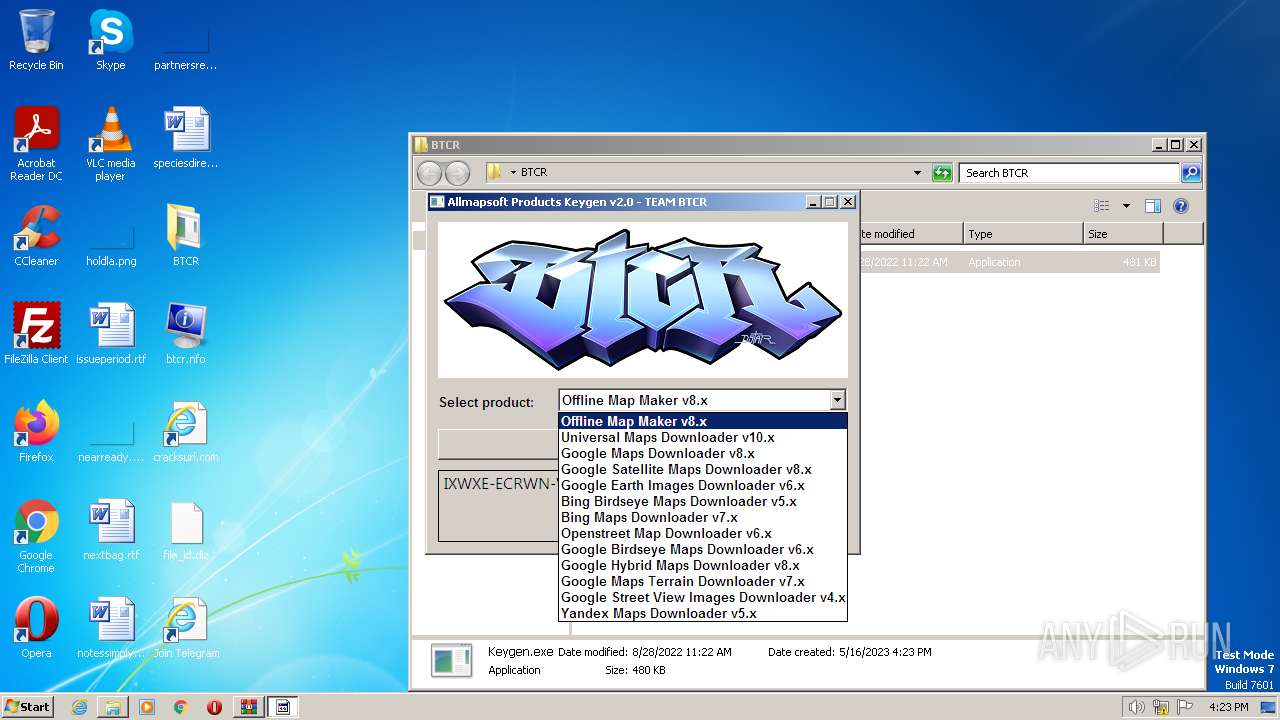Choose Google Birdseye Maps Downloader v6.x

point(703,549)
